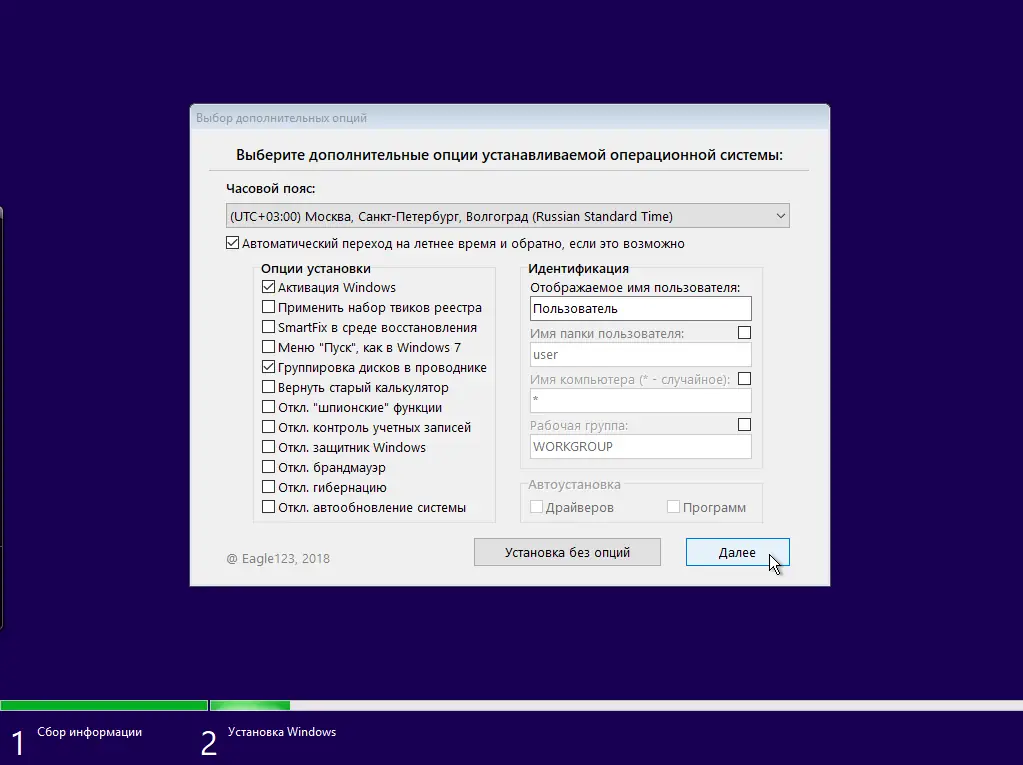The image size is (1023, 765).
Task: Uncheck Группировка дисков в проводнике
Action: click(x=268, y=367)
